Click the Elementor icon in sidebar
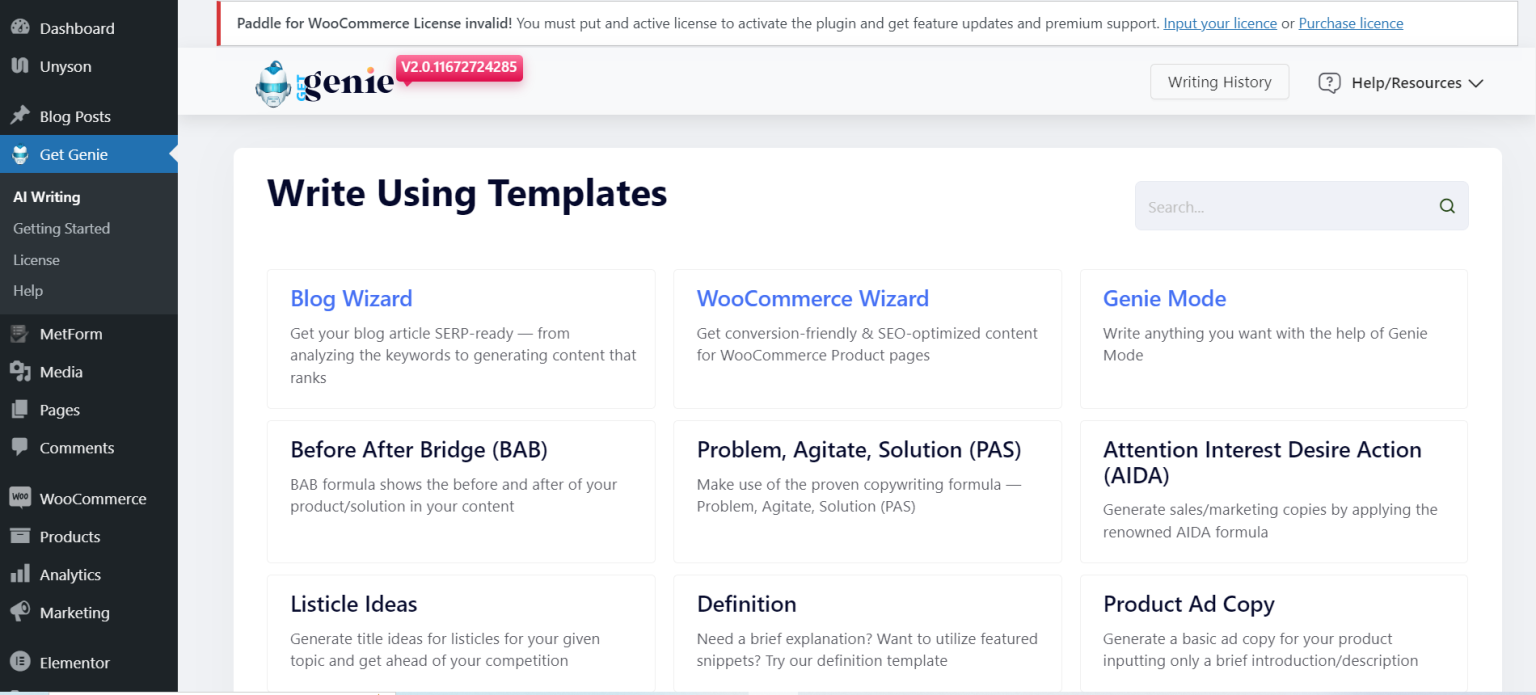Viewport: 1536px width, 695px height. click(x=20, y=662)
